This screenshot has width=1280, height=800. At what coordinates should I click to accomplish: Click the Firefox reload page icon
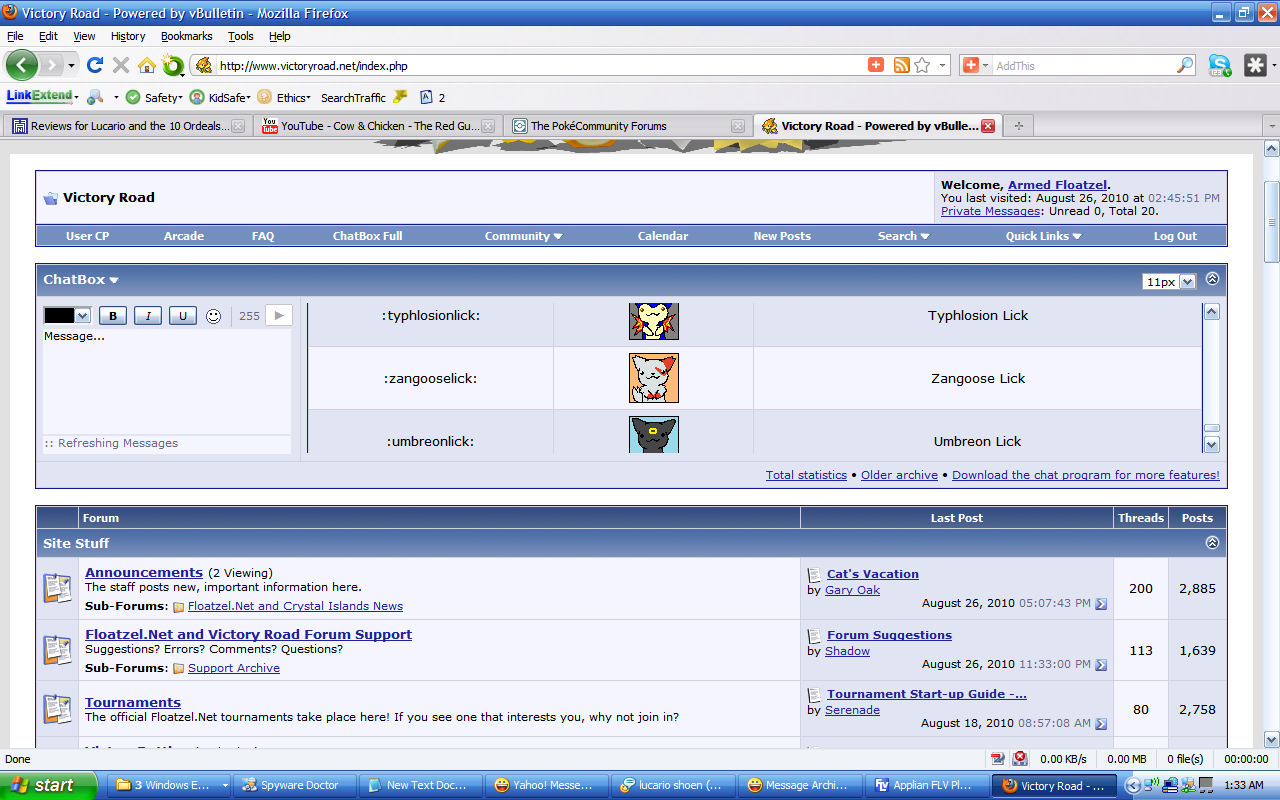(95, 65)
